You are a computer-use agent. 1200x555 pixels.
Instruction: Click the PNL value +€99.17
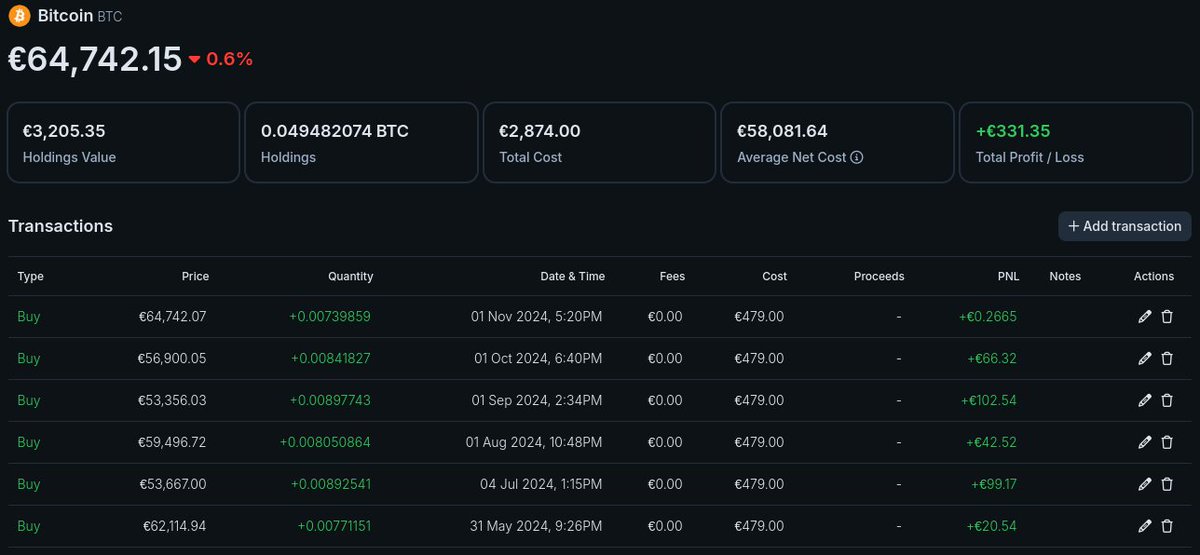tap(993, 485)
